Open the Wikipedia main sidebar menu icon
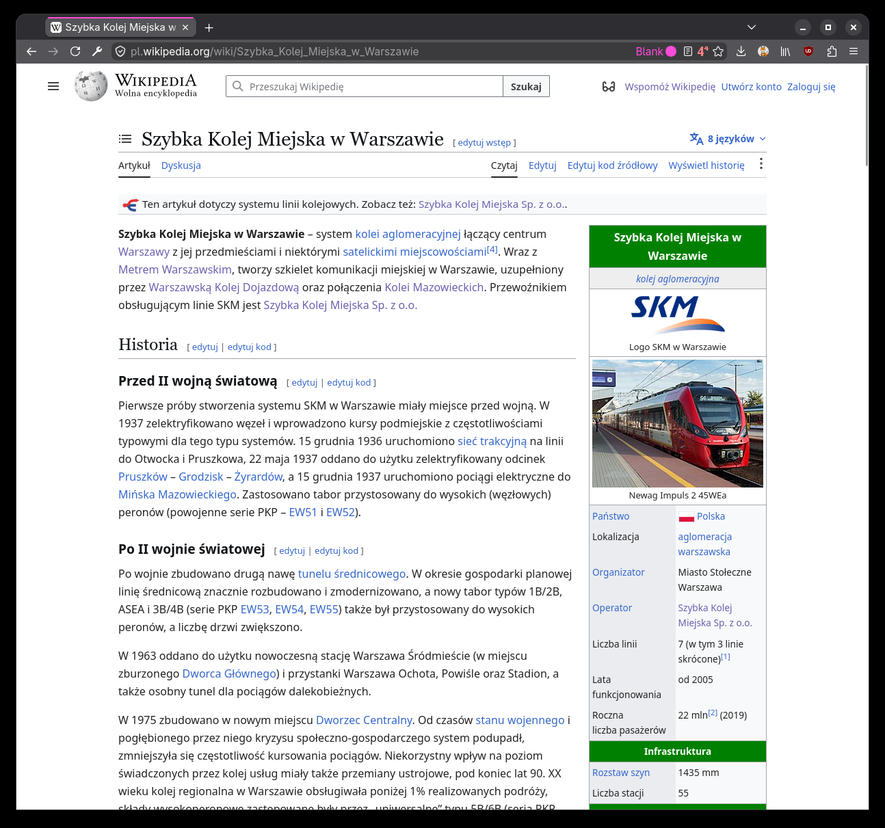This screenshot has width=885, height=828. (53, 86)
